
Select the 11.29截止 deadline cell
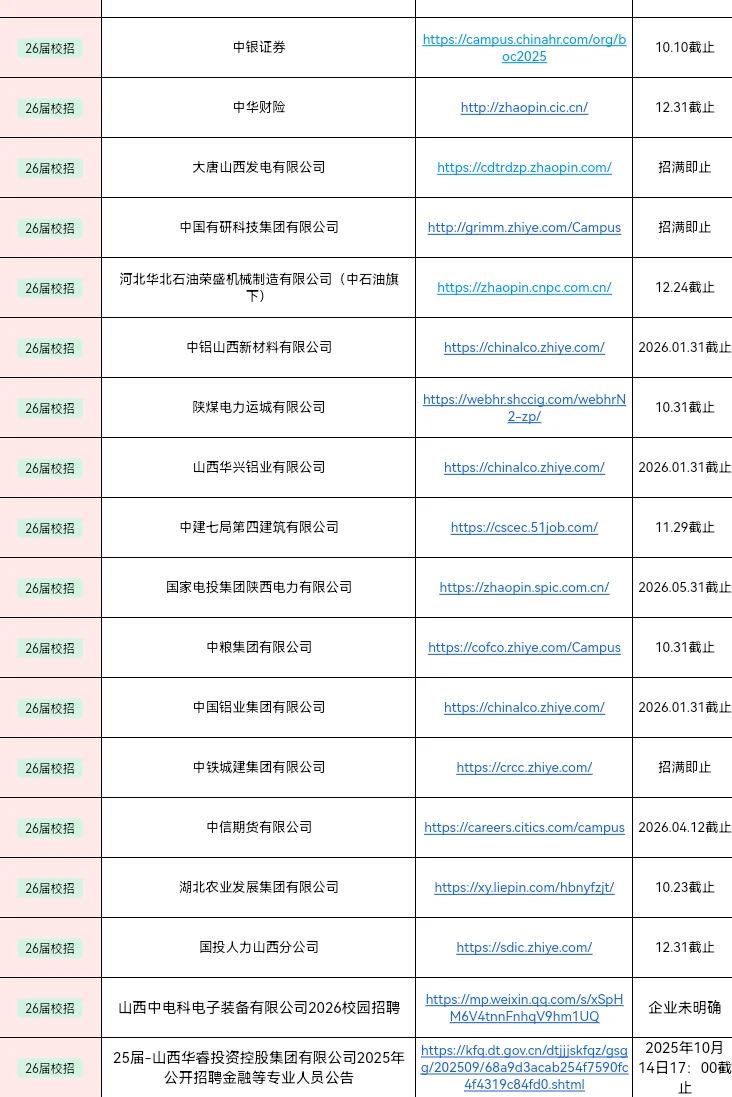(683, 528)
